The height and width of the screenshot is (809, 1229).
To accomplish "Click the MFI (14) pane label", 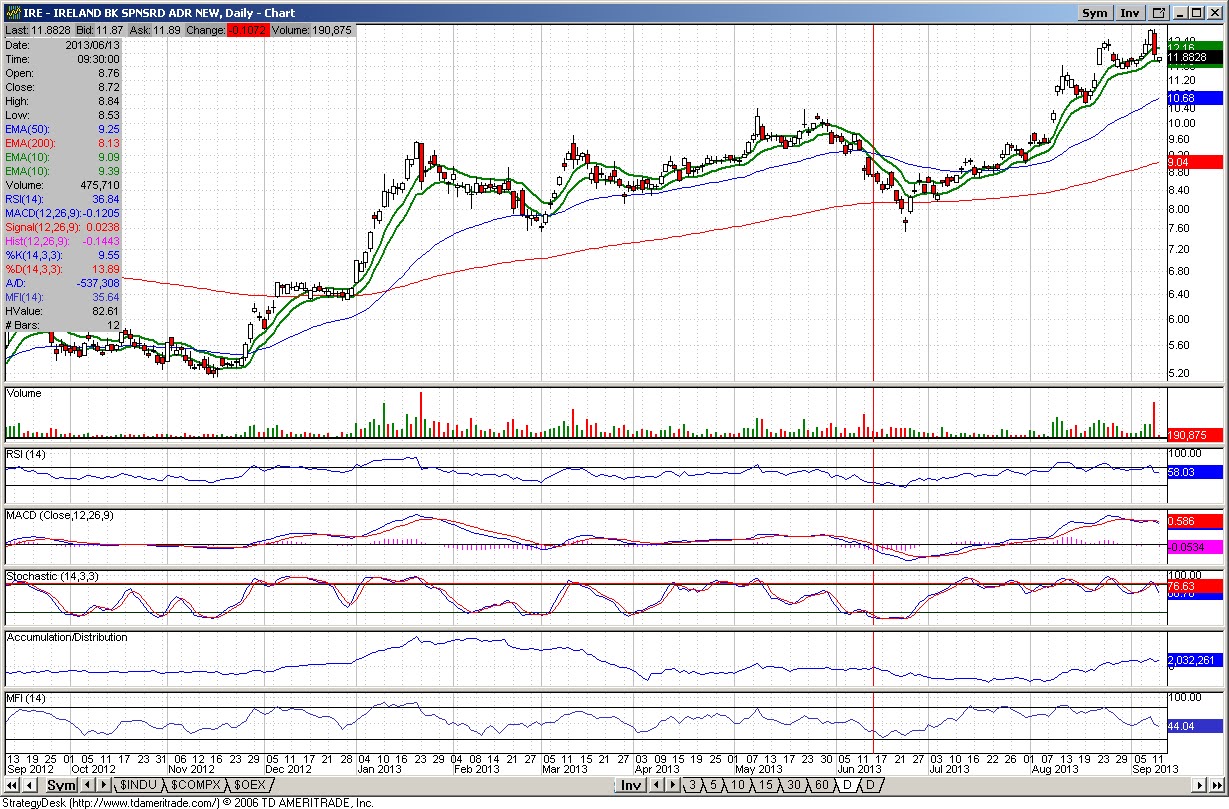I will coord(27,697).
